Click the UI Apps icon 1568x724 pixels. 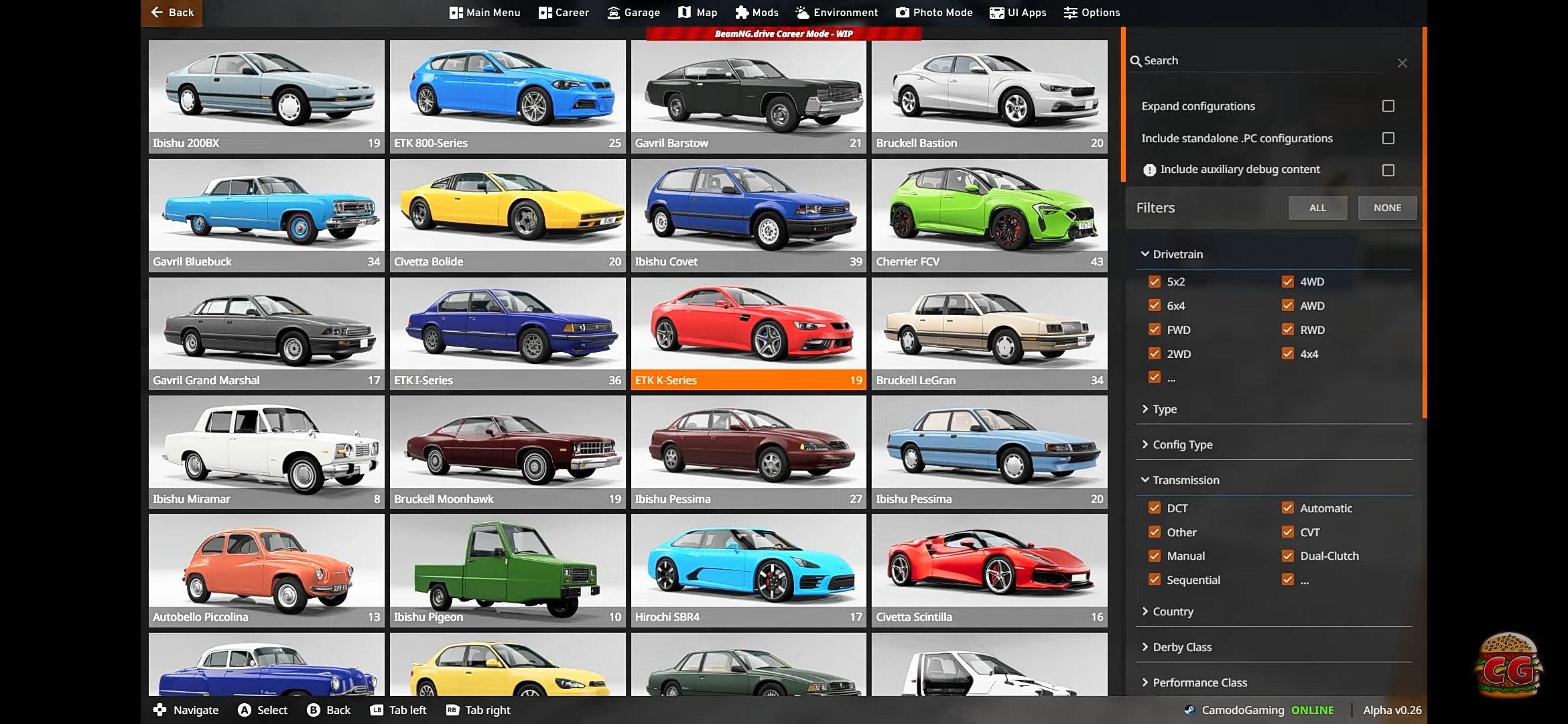pyautogui.click(x=997, y=13)
